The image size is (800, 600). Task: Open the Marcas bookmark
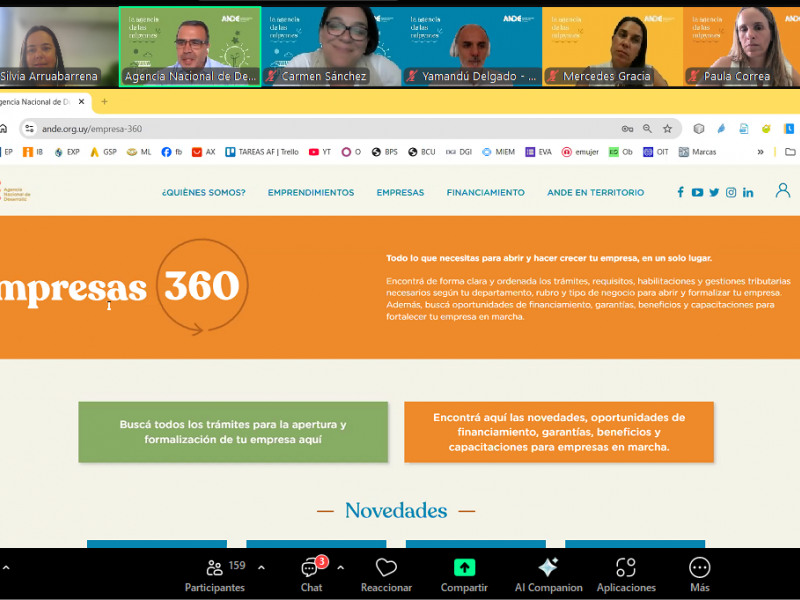point(697,152)
